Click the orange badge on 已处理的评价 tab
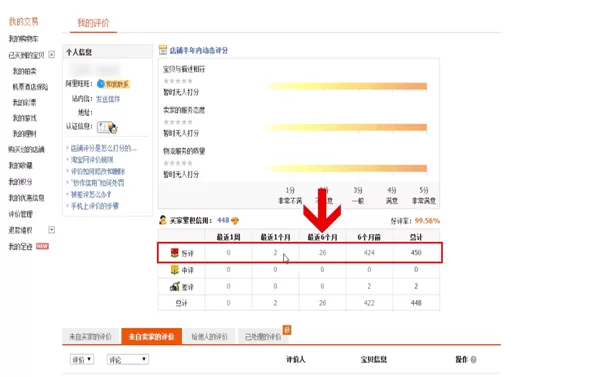Viewport: 600px width, 377px height. click(x=287, y=330)
